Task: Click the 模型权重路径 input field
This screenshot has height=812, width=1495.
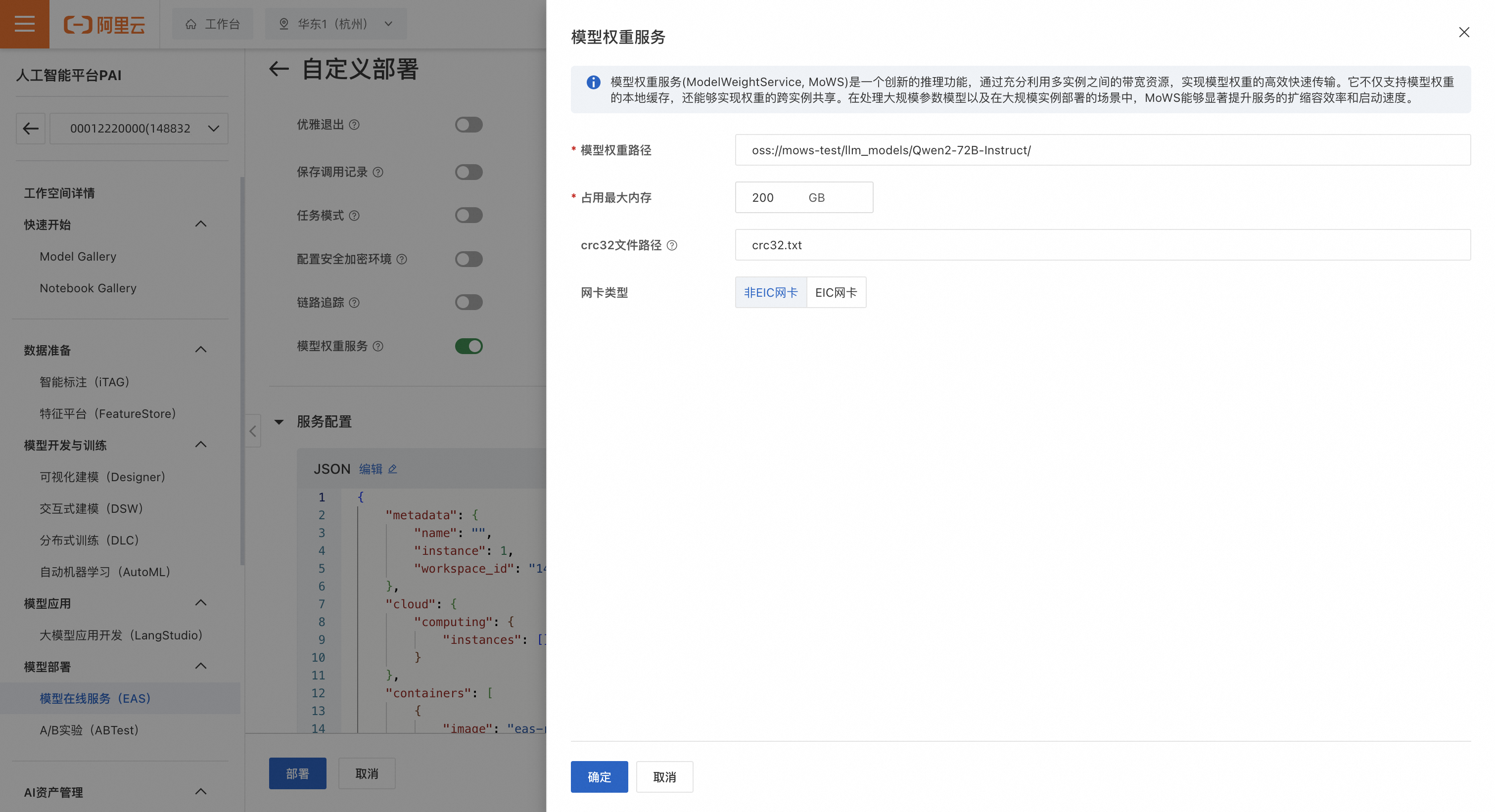Action: 1102,150
